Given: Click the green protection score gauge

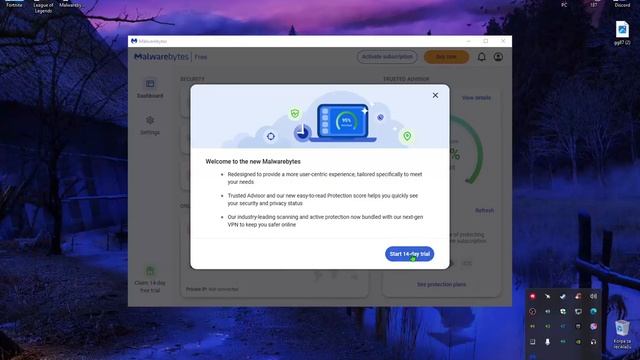Looking at the screenshot, I should tap(468, 150).
